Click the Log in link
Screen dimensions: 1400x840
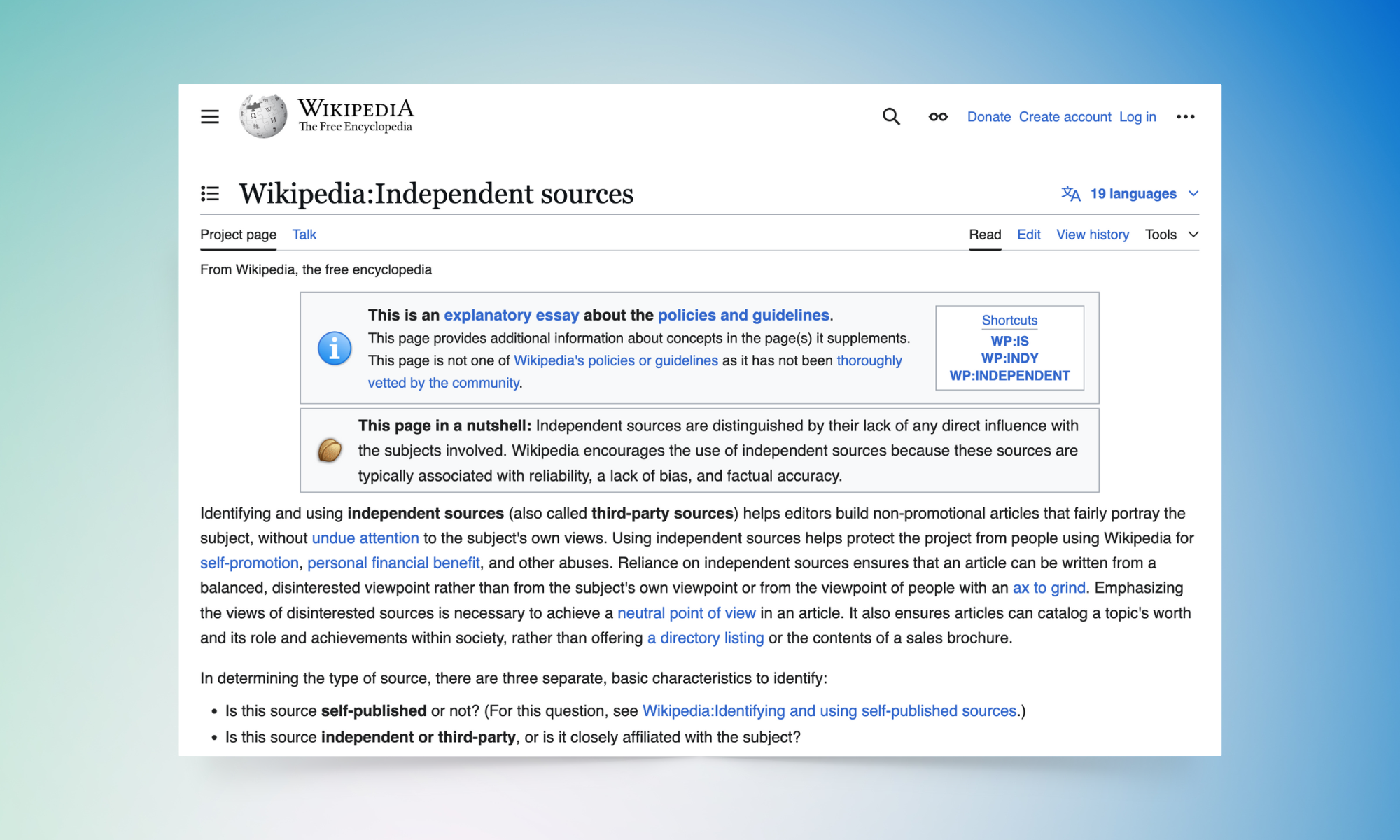coord(1137,117)
